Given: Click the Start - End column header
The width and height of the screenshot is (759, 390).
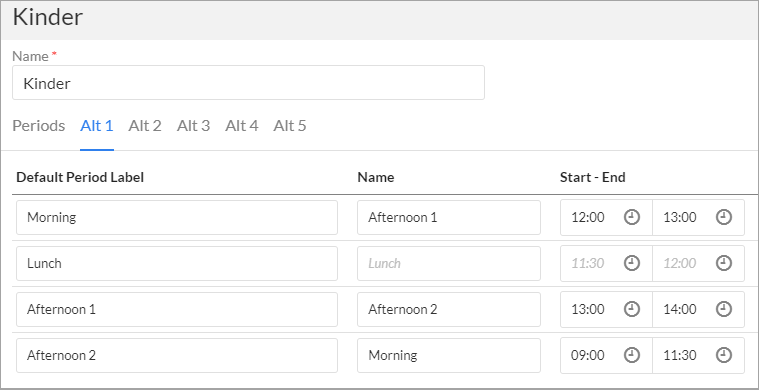Looking at the screenshot, I should (592, 177).
